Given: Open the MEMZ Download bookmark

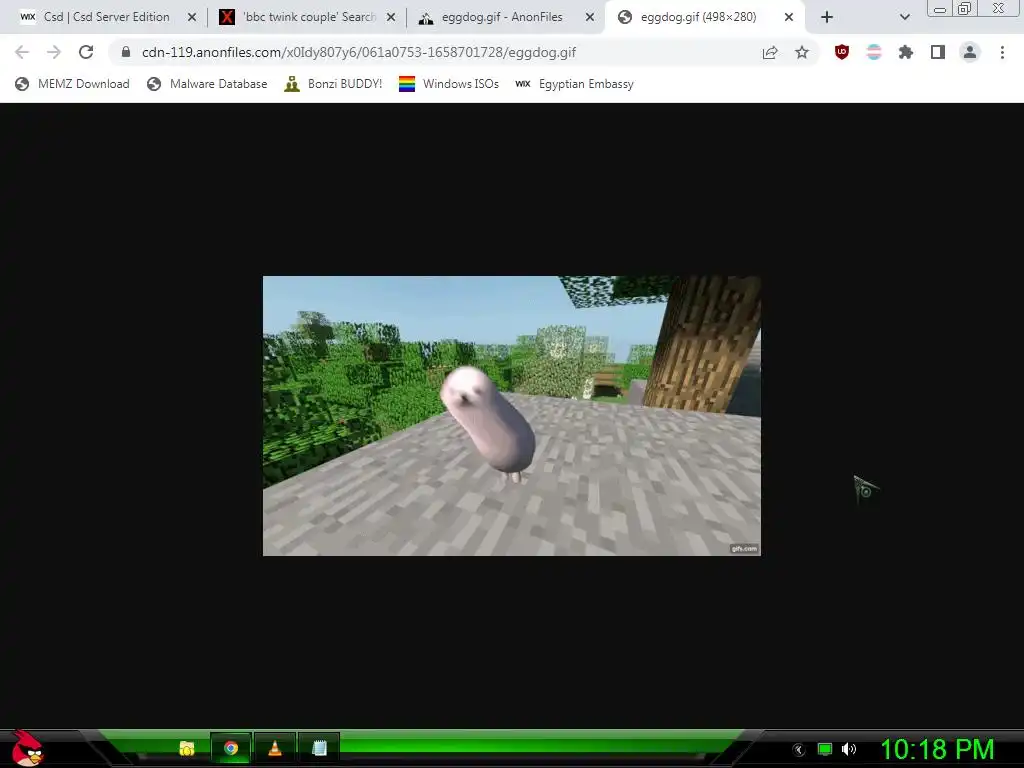Looking at the screenshot, I should (x=72, y=84).
